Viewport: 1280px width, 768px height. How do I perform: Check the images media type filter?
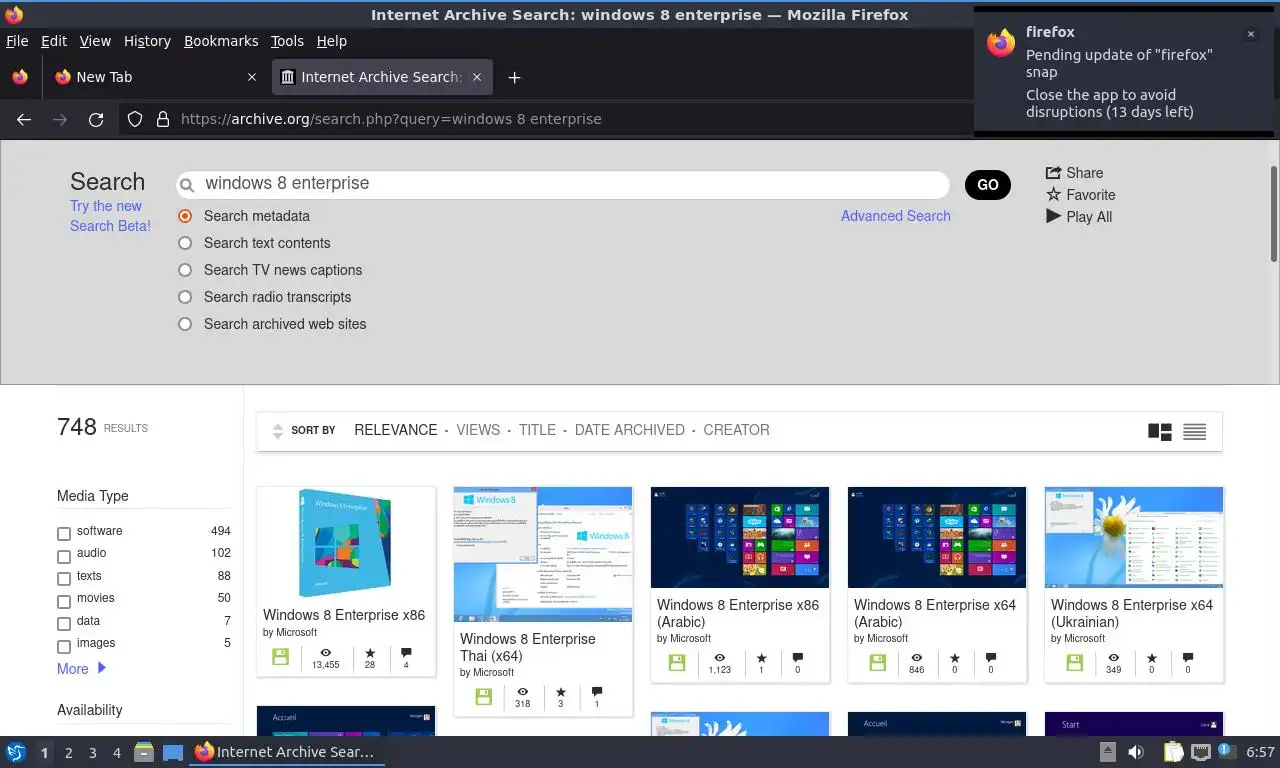(64, 647)
